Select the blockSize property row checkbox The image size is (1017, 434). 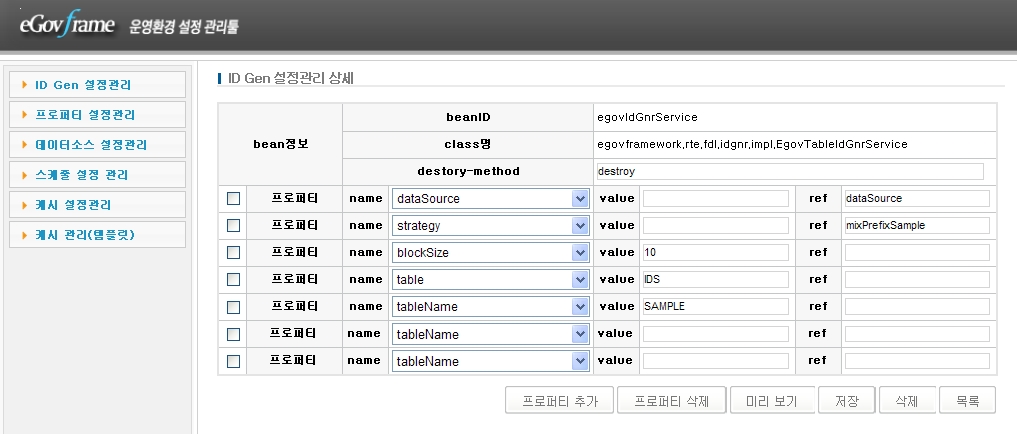[x=234, y=253]
